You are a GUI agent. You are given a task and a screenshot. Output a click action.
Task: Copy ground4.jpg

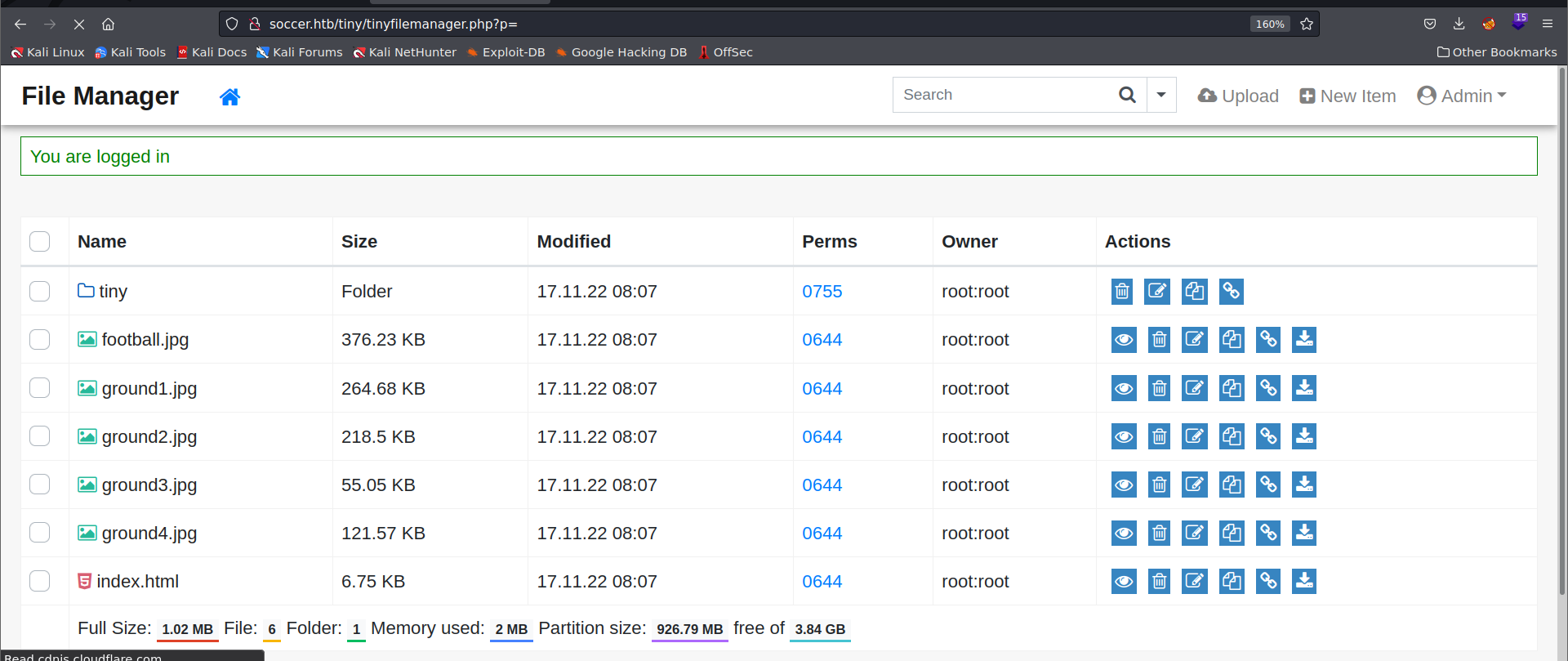(x=1232, y=533)
